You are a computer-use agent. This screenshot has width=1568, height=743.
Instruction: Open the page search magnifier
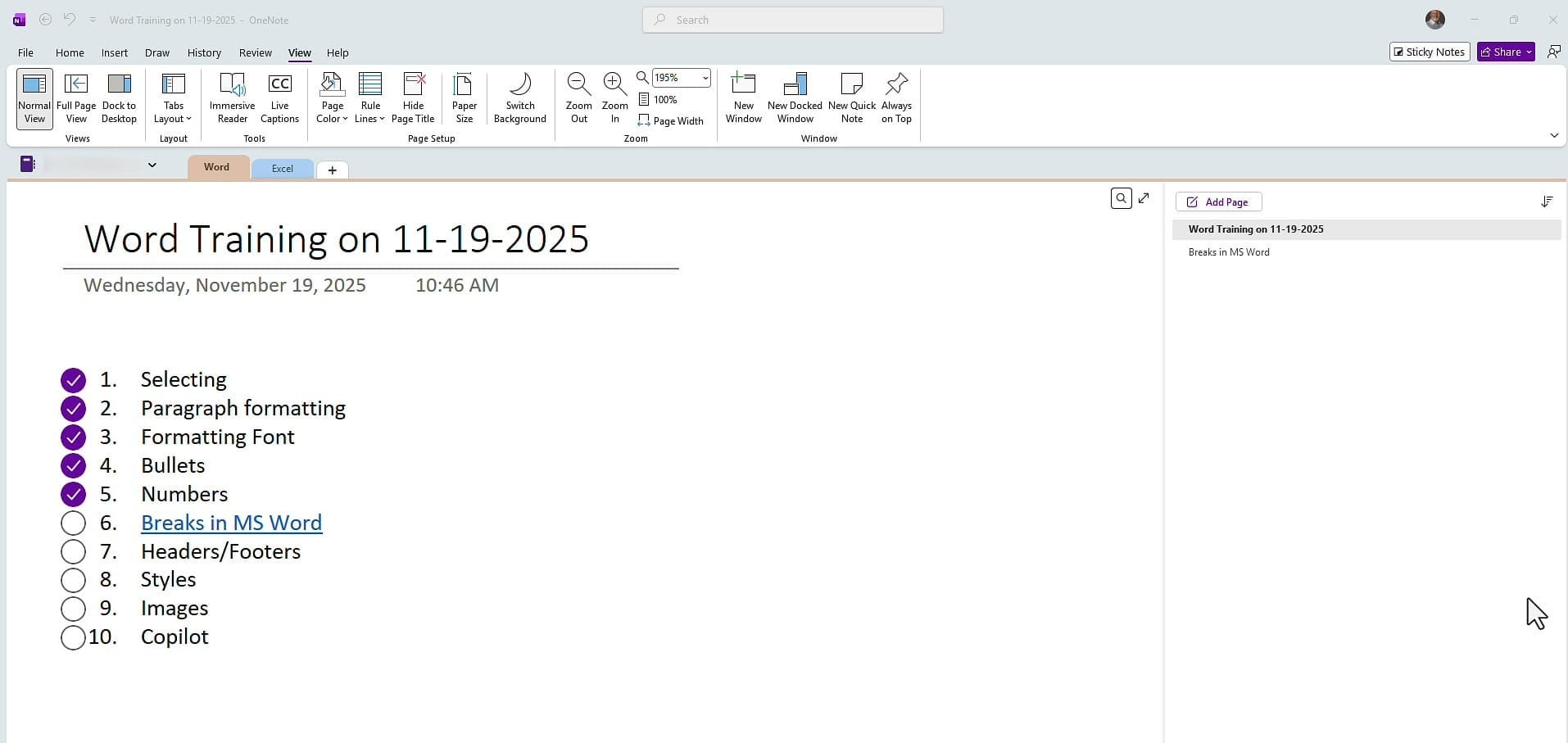click(1121, 197)
